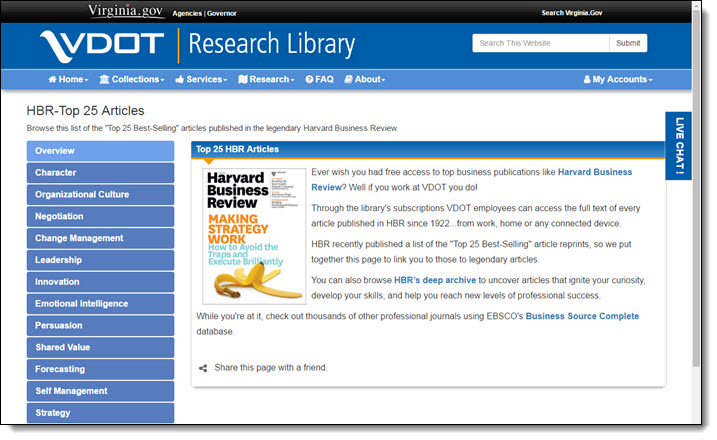This screenshot has width=717, height=440.
Task: Click the Search Virginia.Gov link
Action: tap(572, 13)
